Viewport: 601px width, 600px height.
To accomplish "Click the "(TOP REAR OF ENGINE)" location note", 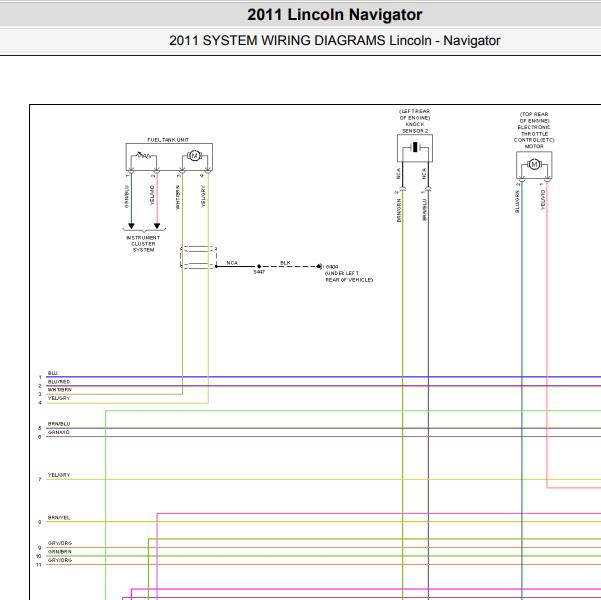I will pyautogui.click(x=534, y=117).
